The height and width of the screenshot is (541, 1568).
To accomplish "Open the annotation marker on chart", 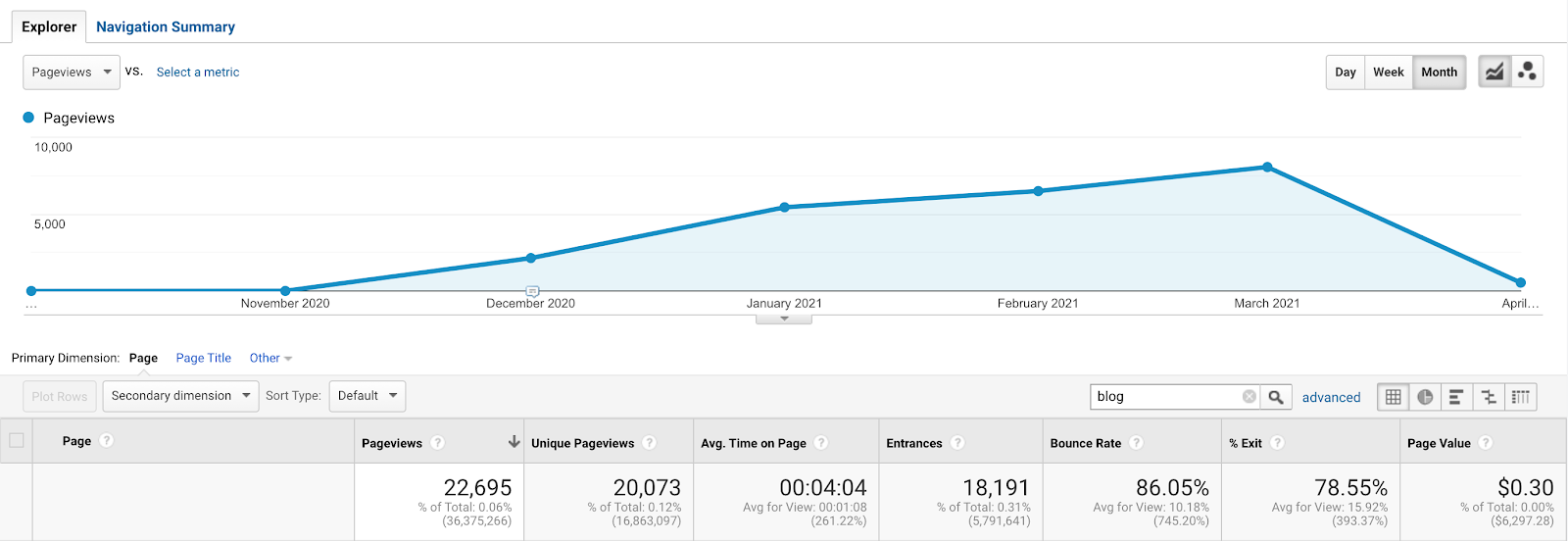I will click(532, 292).
